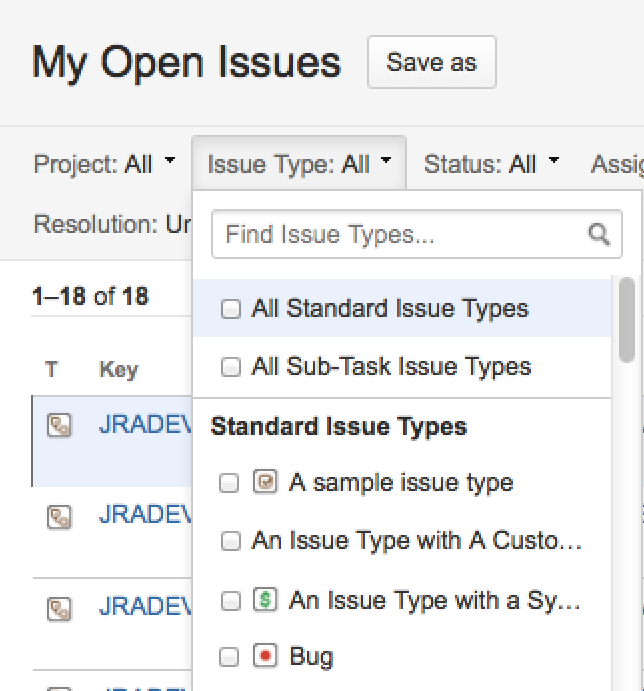Viewport: 644px width, 691px height.
Task: Check All Standard Issue Types checkbox
Action: coord(231,310)
